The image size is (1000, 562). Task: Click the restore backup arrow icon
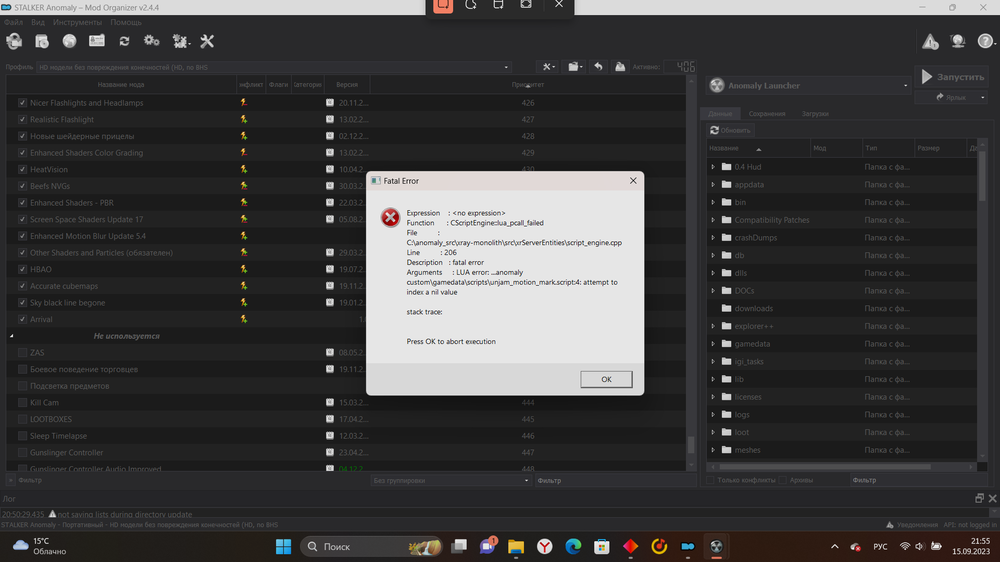coord(598,67)
